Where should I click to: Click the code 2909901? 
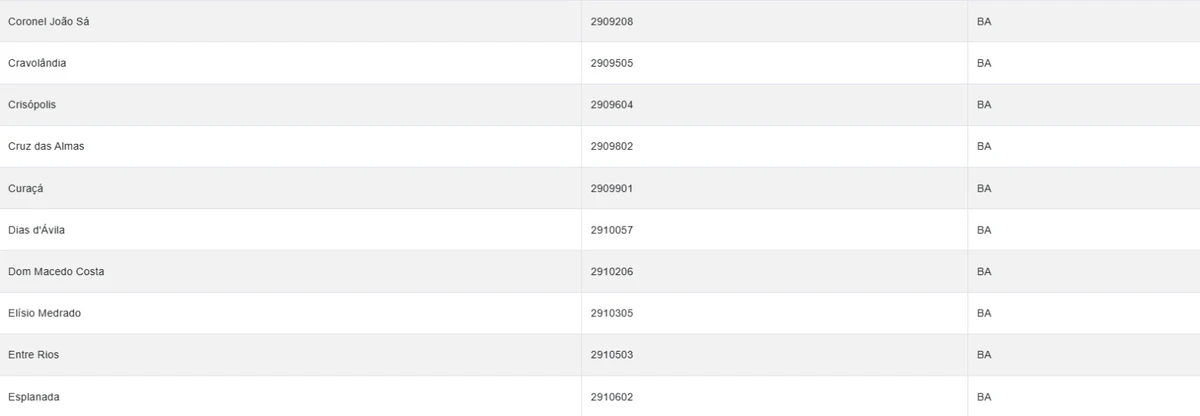point(612,188)
